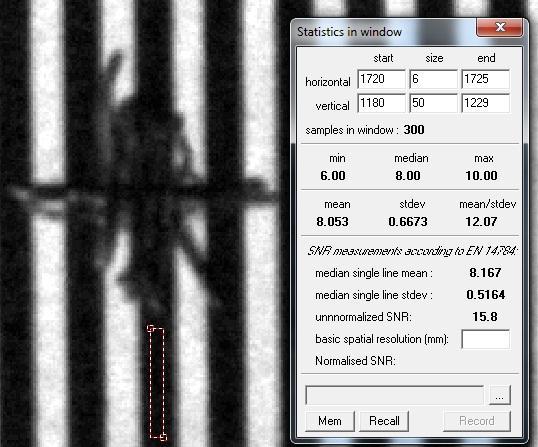Click the median value 8.00

[408, 176]
